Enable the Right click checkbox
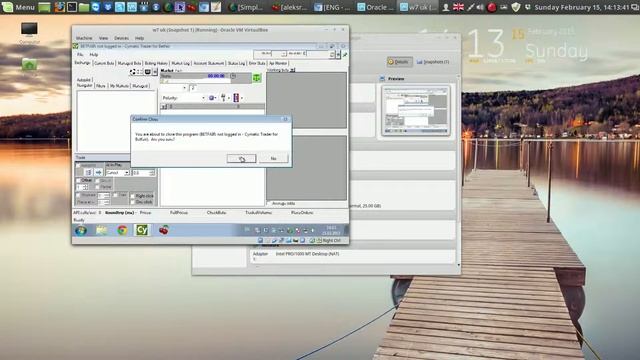The width and height of the screenshot is (640, 360). point(133,196)
